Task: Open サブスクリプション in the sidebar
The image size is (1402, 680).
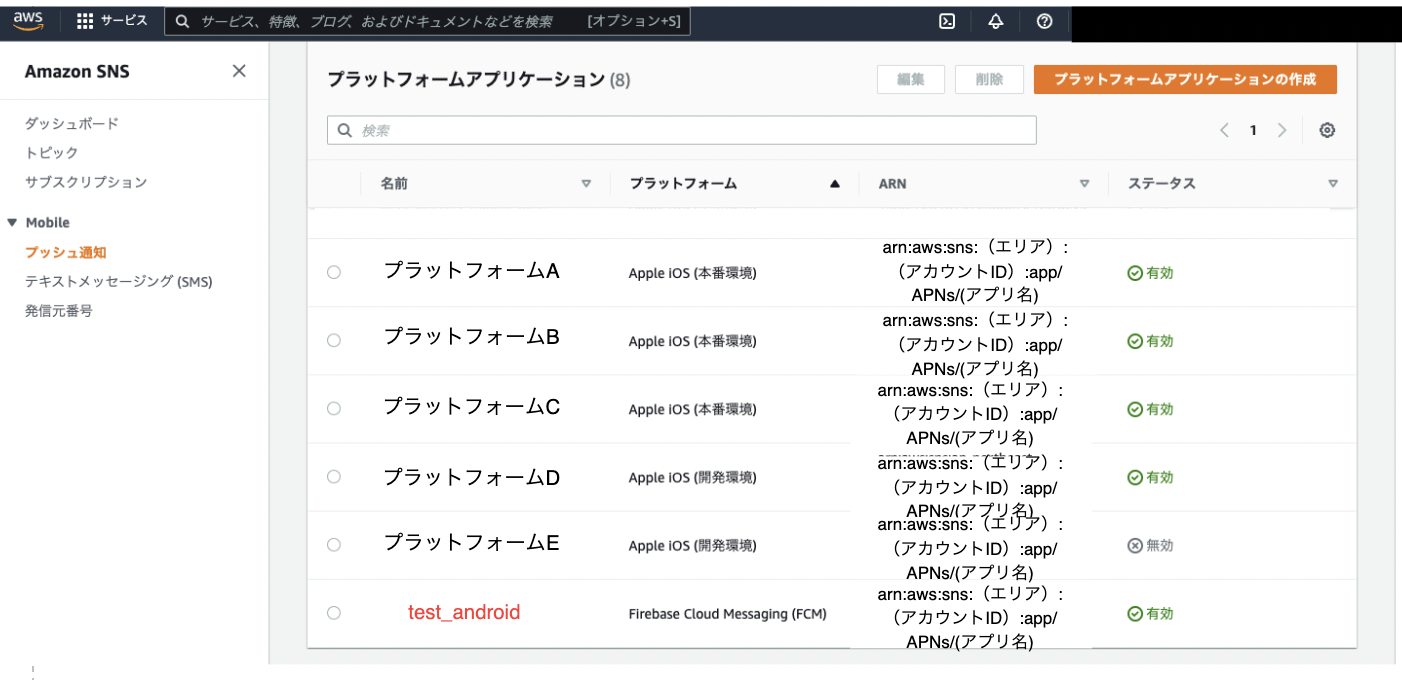Action: [86, 182]
